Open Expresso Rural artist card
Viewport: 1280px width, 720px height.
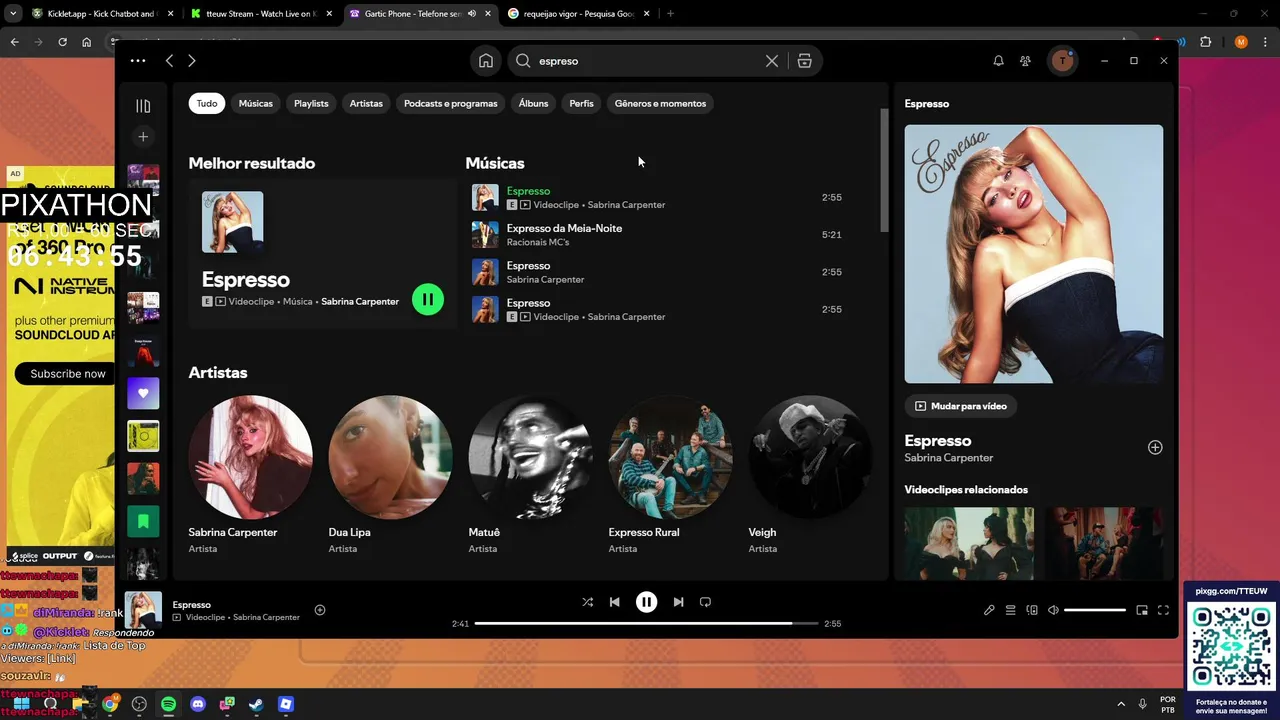tap(670, 474)
